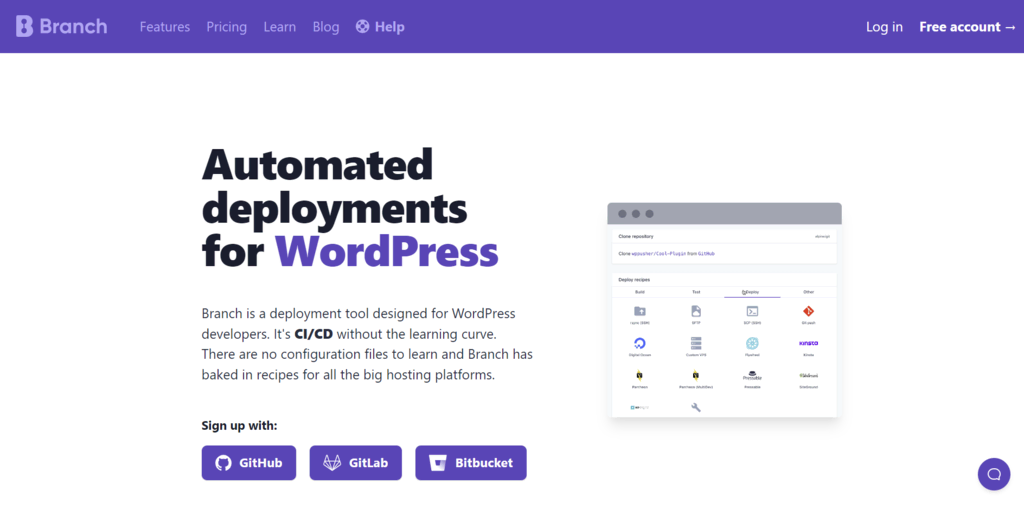Screen dimensions: 1024x510
Task: Switch to the Build tab in recipes
Action: (x=640, y=292)
